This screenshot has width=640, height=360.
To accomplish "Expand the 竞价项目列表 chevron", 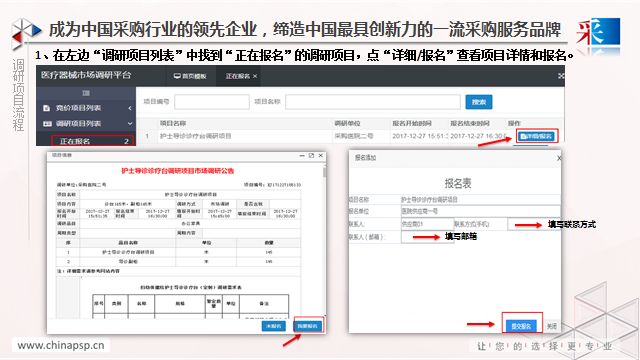I will (x=130, y=108).
